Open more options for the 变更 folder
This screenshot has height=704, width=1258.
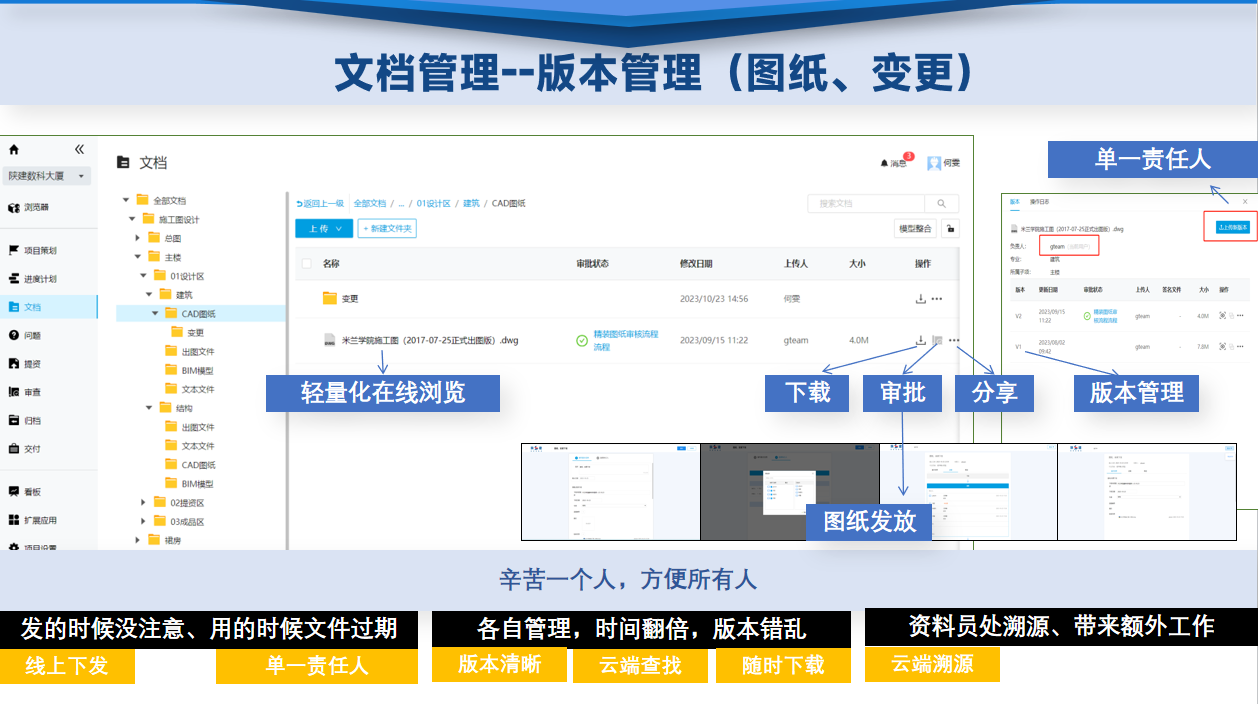937,298
